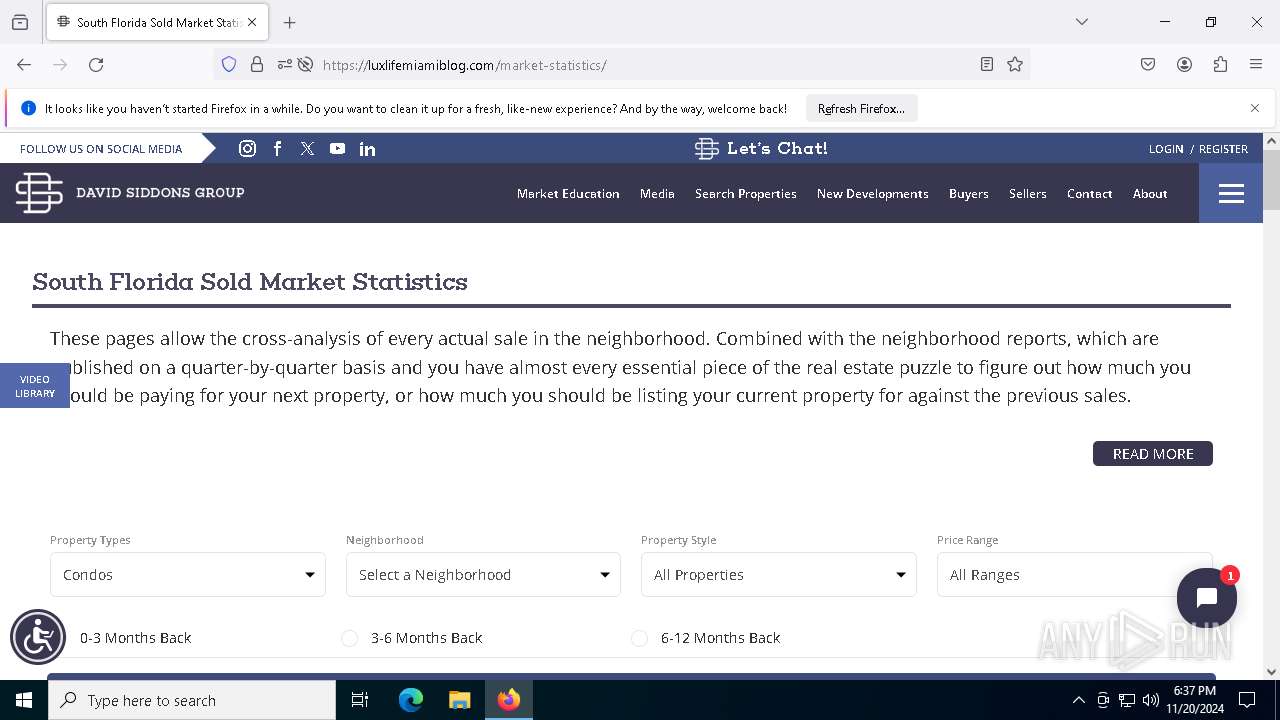Select the 6-12 Months Back option

[640, 638]
